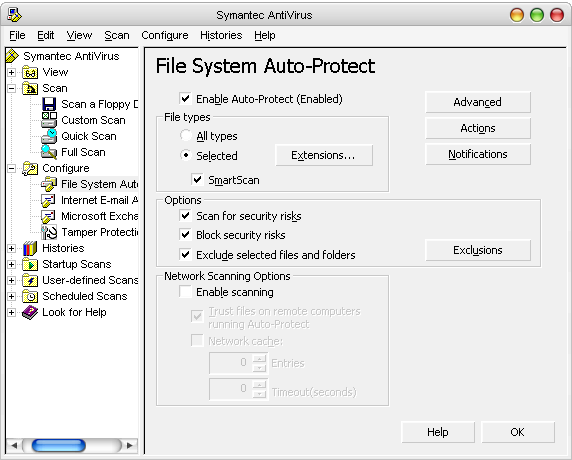Open the Edit menu
The width and height of the screenshot is (572, 460).
[x=46, y=35]
